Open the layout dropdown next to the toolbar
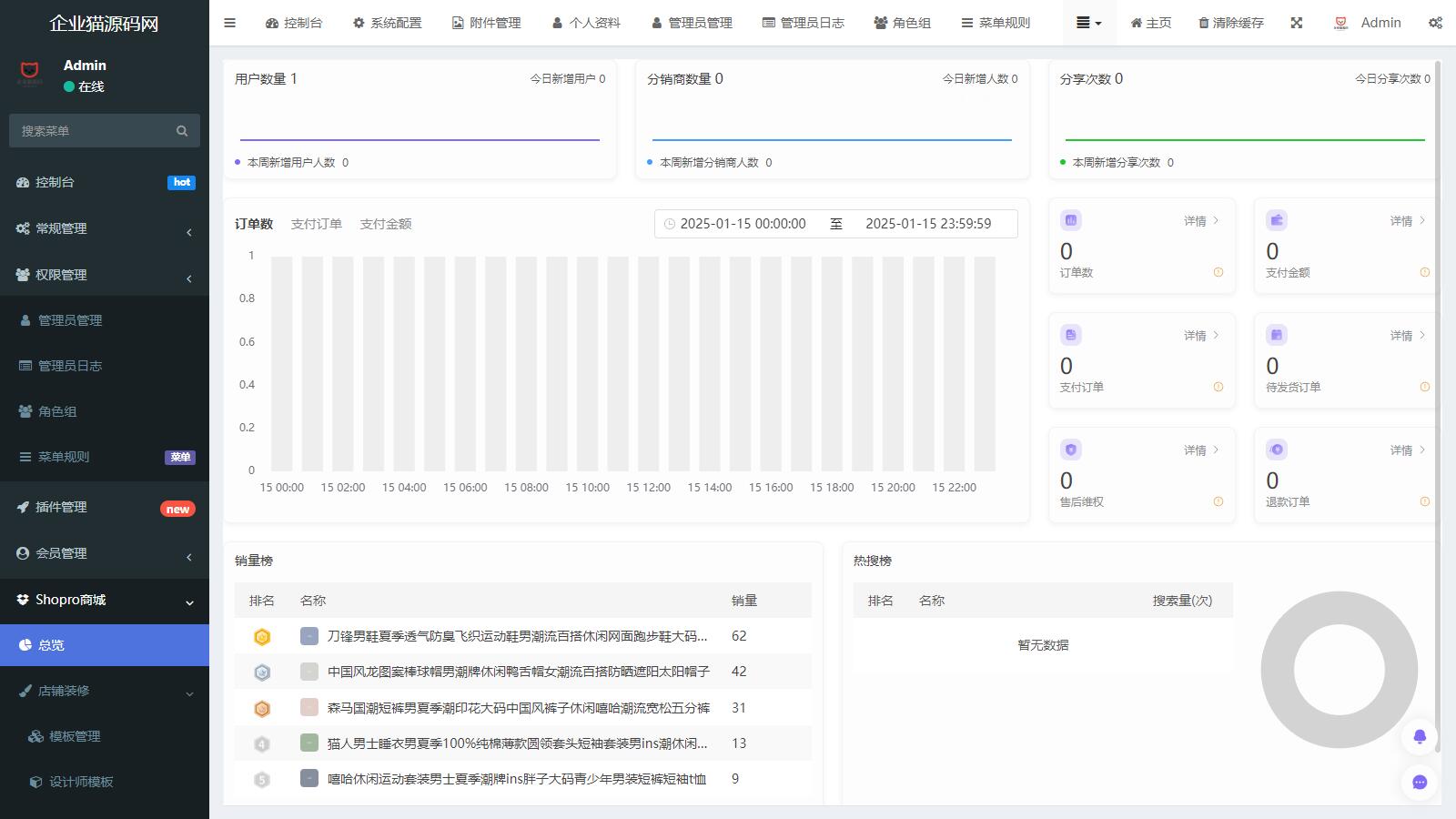This screenshot has width=1456, height=819. coord(1088,23)
